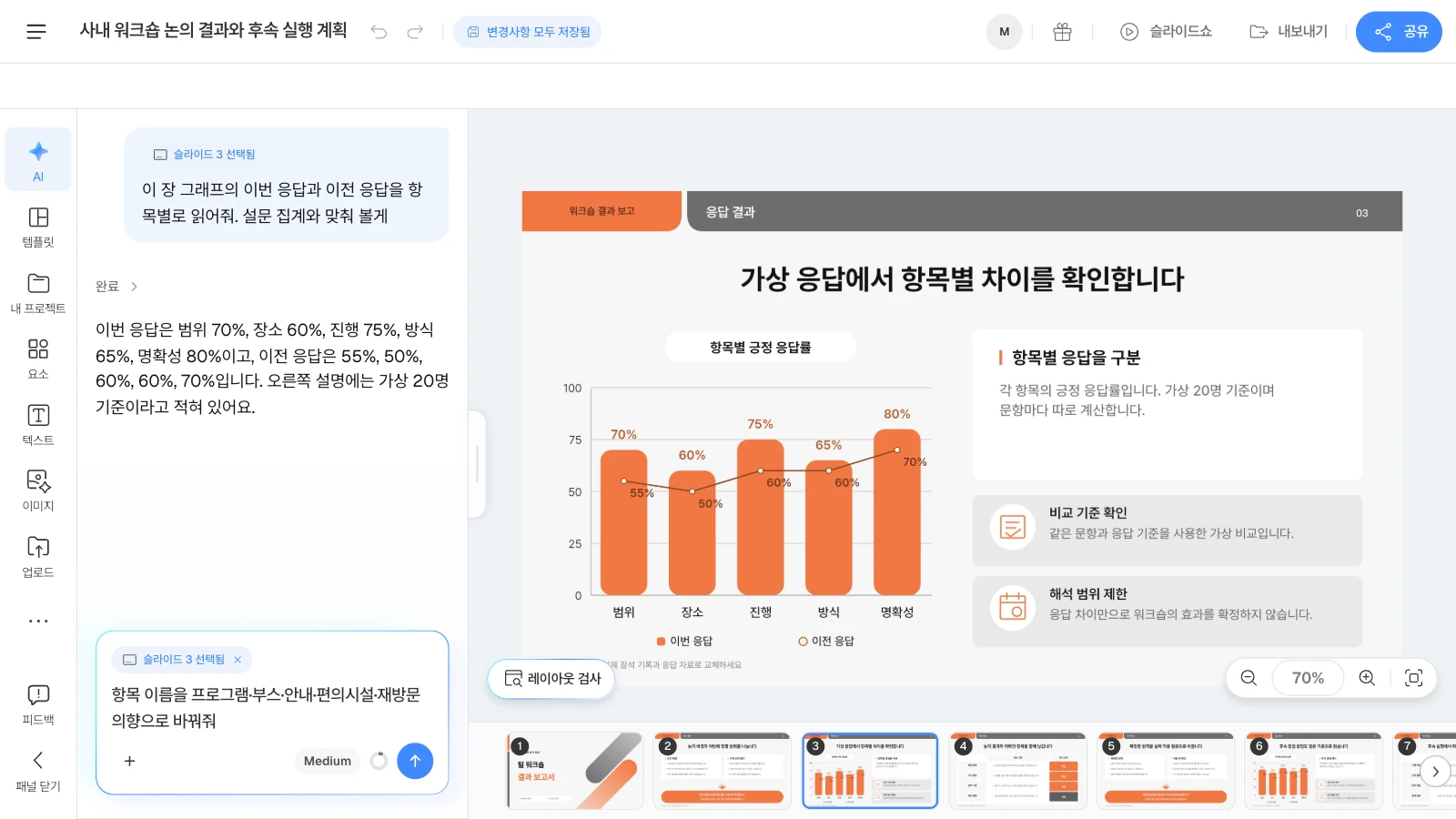
Task: Open 템플릿 templates in sidebar
Action: [x=38, y=227]
